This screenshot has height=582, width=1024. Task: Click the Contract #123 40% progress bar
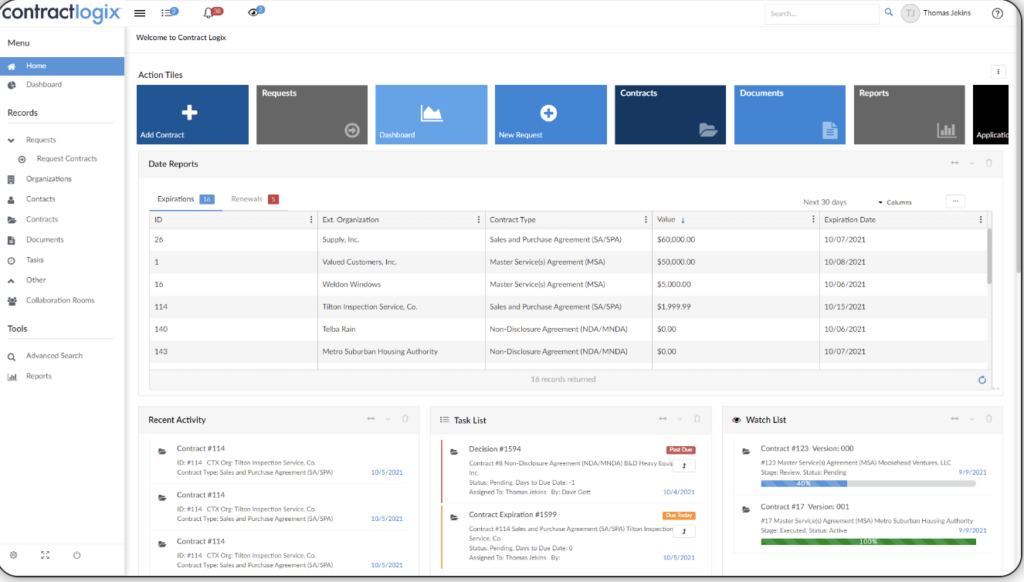click(x=868, y=483)
